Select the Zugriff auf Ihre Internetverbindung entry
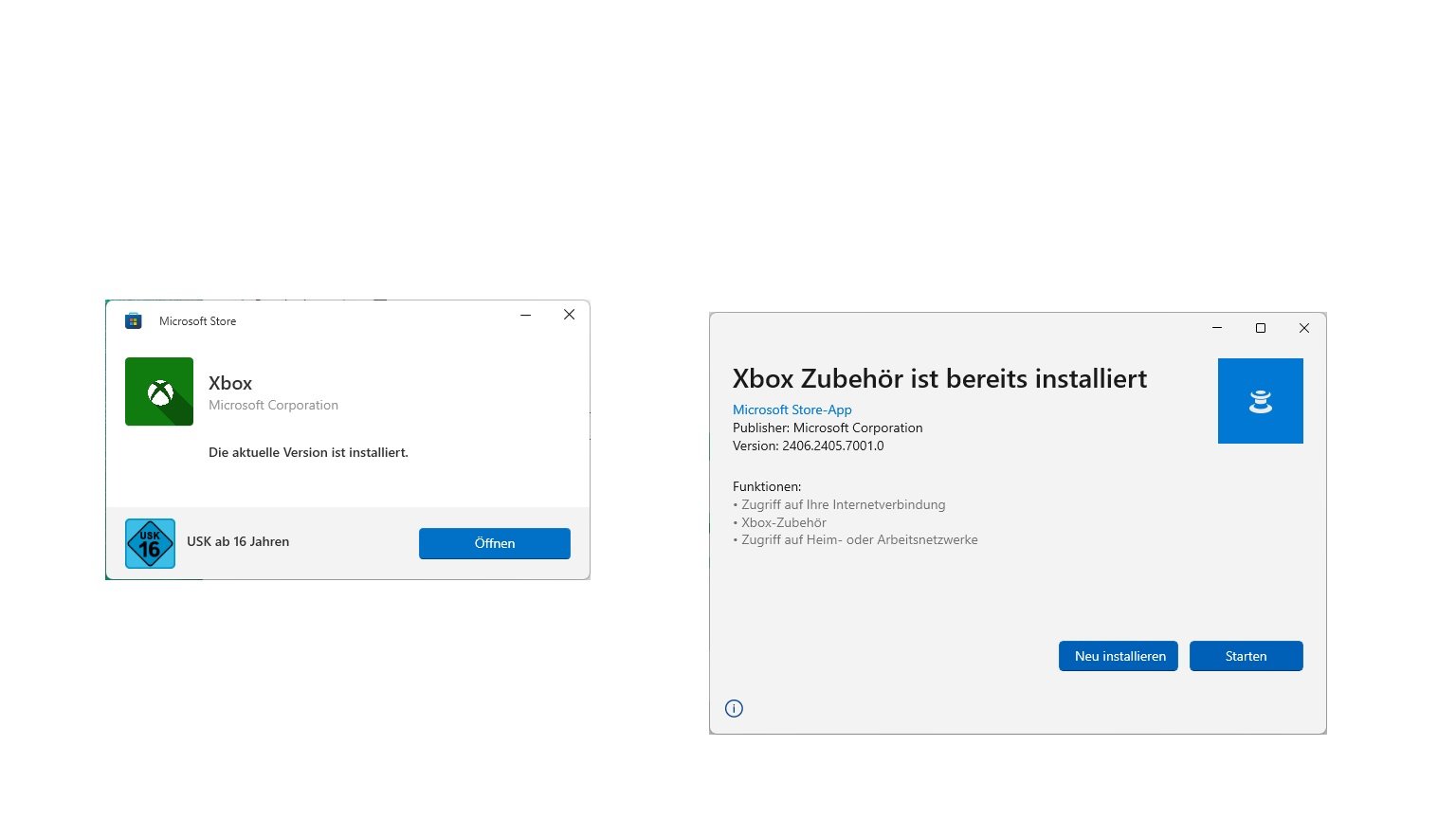Viewport: 1456px width, 819px height. tap(840, 504)
